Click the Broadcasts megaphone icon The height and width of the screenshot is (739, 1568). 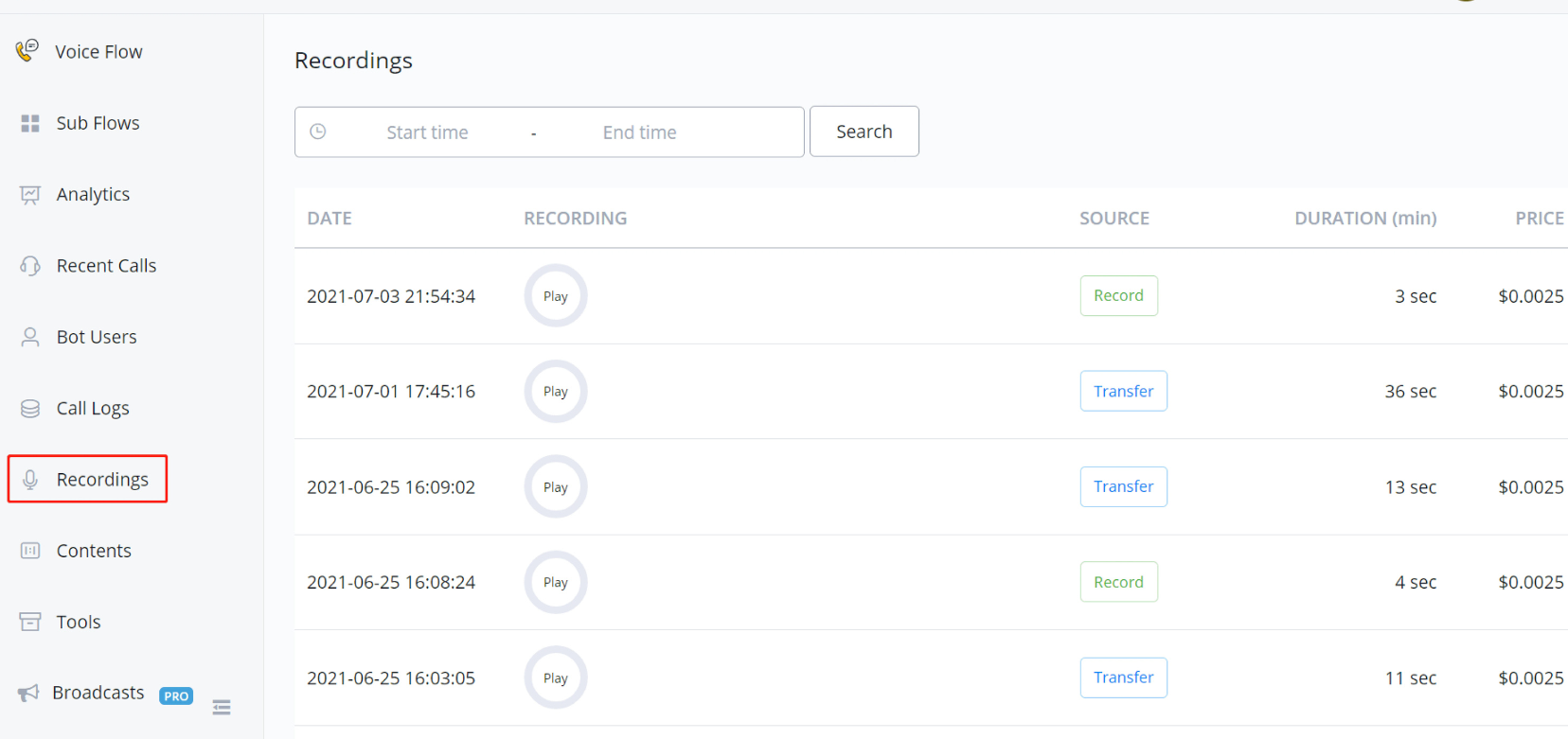click(28, 693)
